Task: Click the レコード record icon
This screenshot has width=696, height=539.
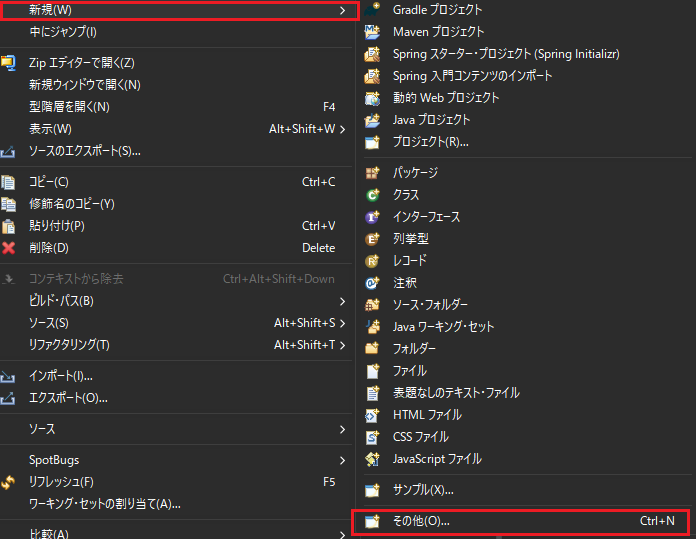Action: pyautogui.click(x=372, y=261)
